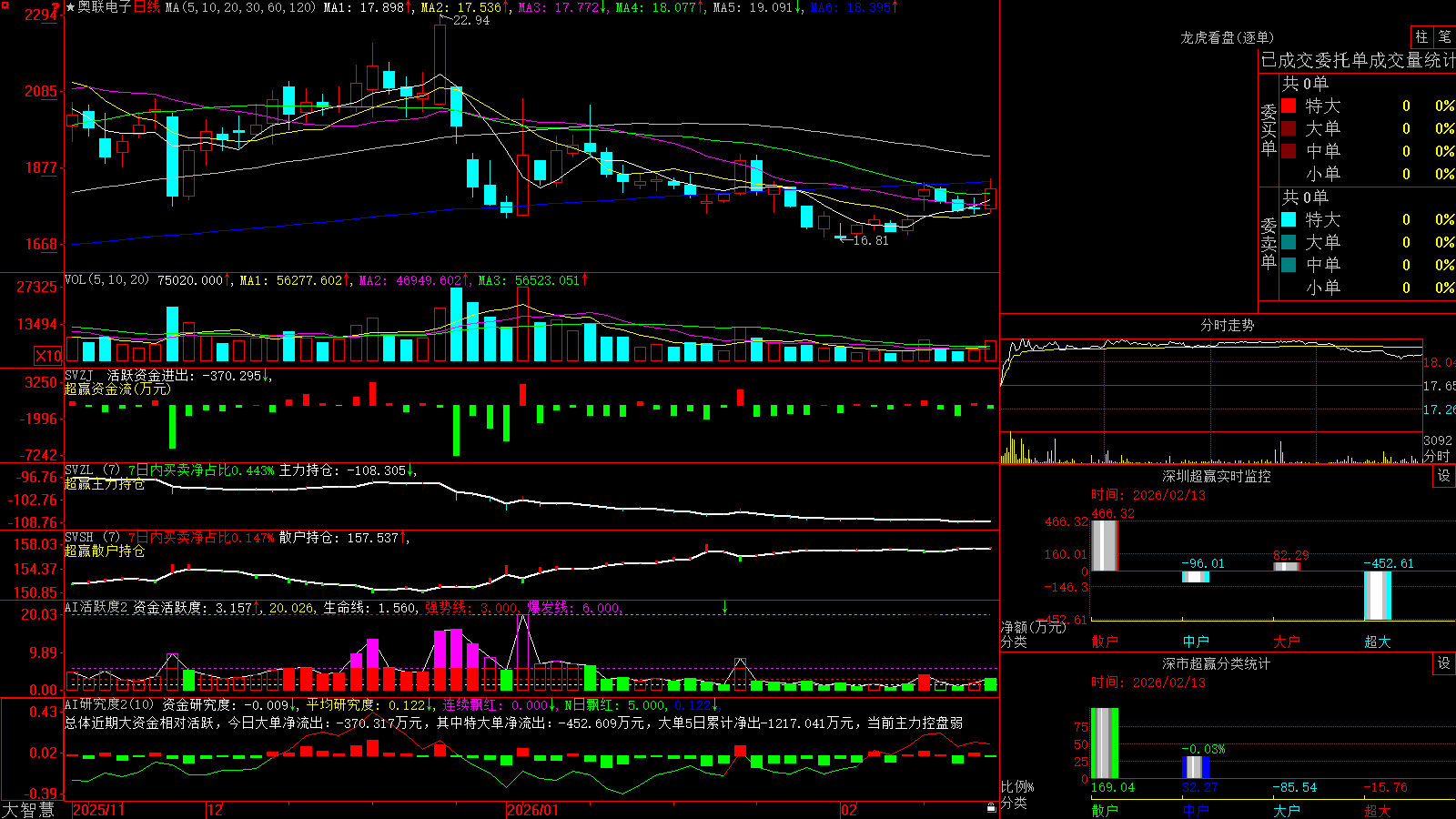Click the 16.81 low price annotation
This screenshot has height=819, width=1456.
(x=870, y=240)
